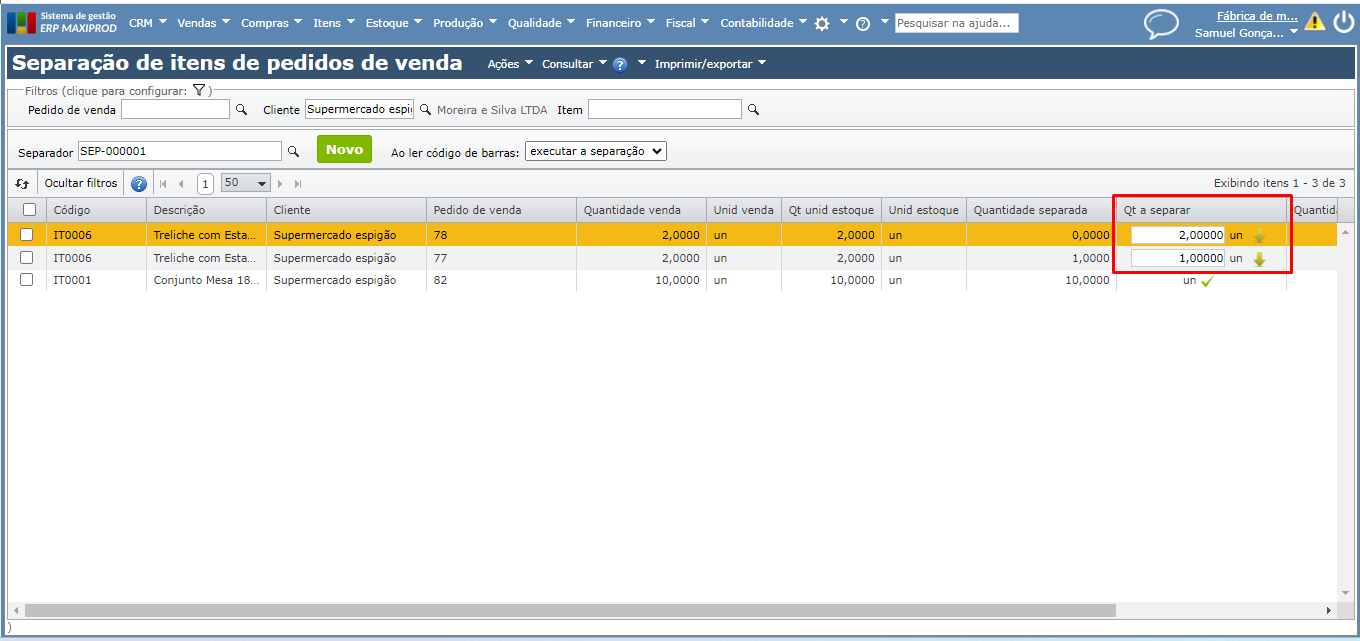Check the row for pedido de venda 78

coord(27,235)
